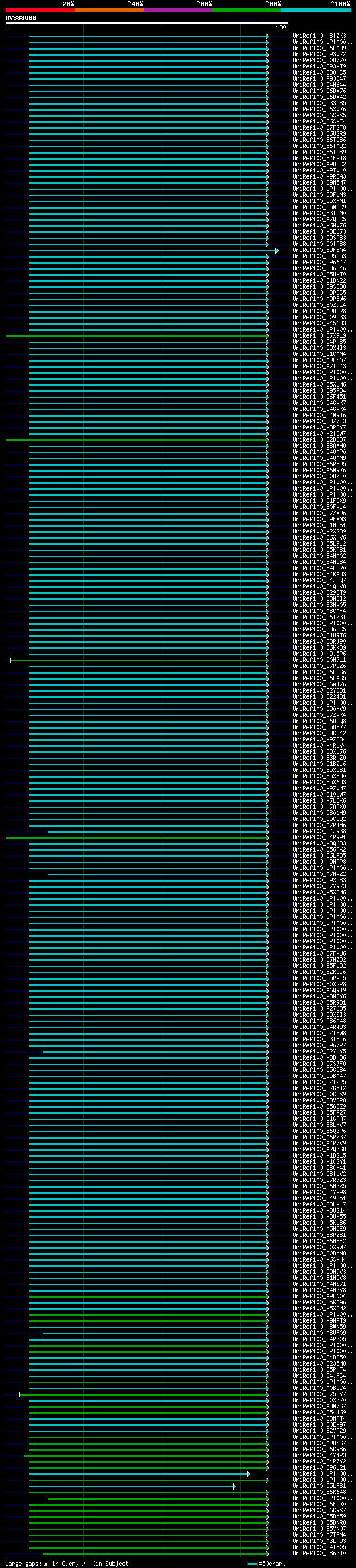Select the UniRef100_B2YHY5 label
The height and width of the screenshot is (1568, 356).
click(319, 1051)
